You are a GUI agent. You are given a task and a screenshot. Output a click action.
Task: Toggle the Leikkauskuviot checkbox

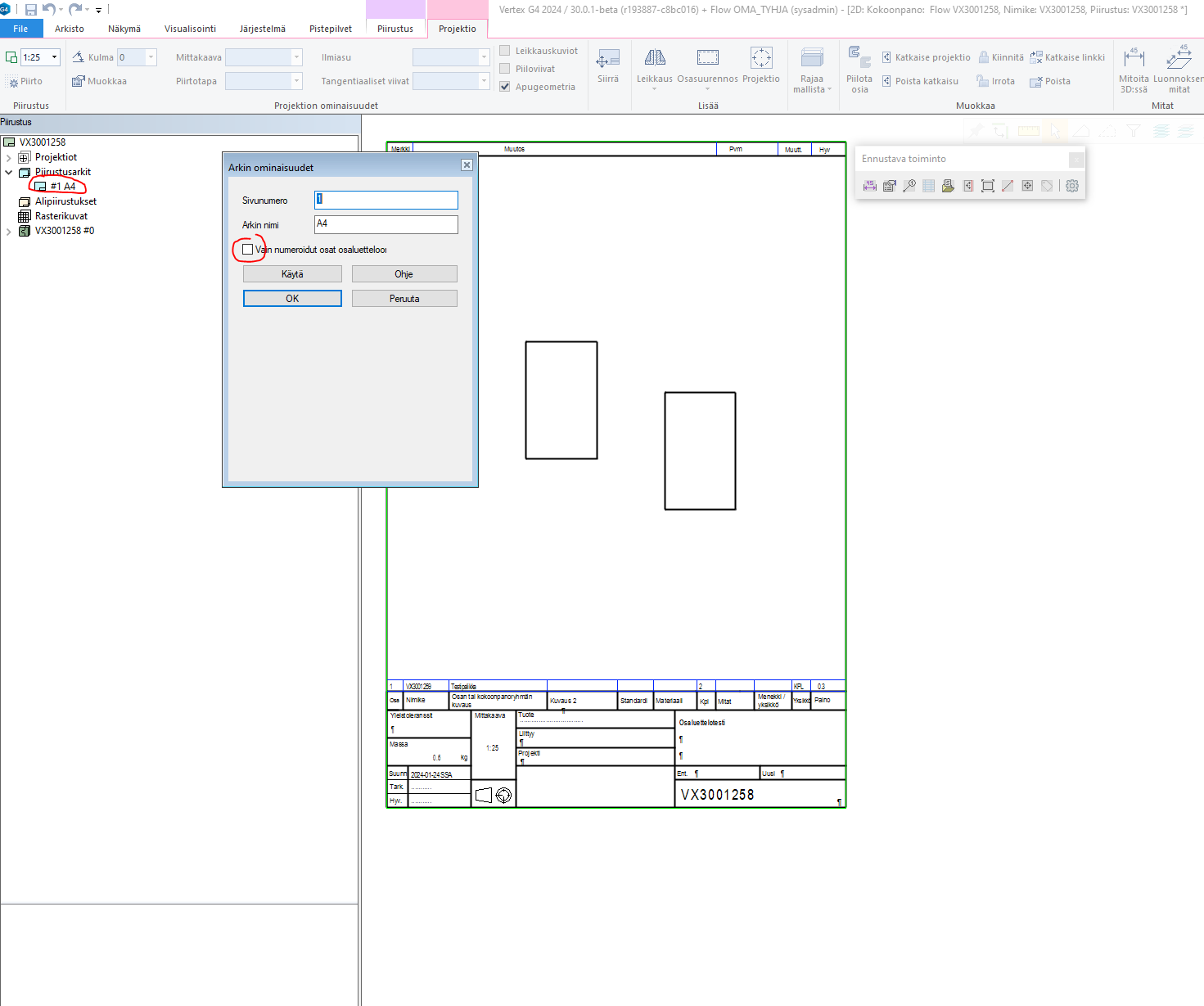pyautogui.click(x=505, y=51)
